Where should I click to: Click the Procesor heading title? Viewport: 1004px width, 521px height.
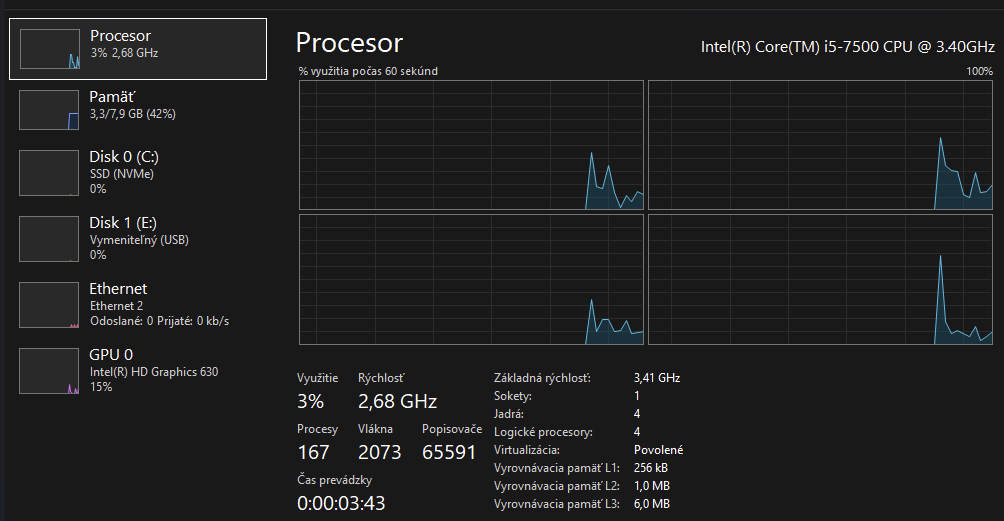coord(349,43)
